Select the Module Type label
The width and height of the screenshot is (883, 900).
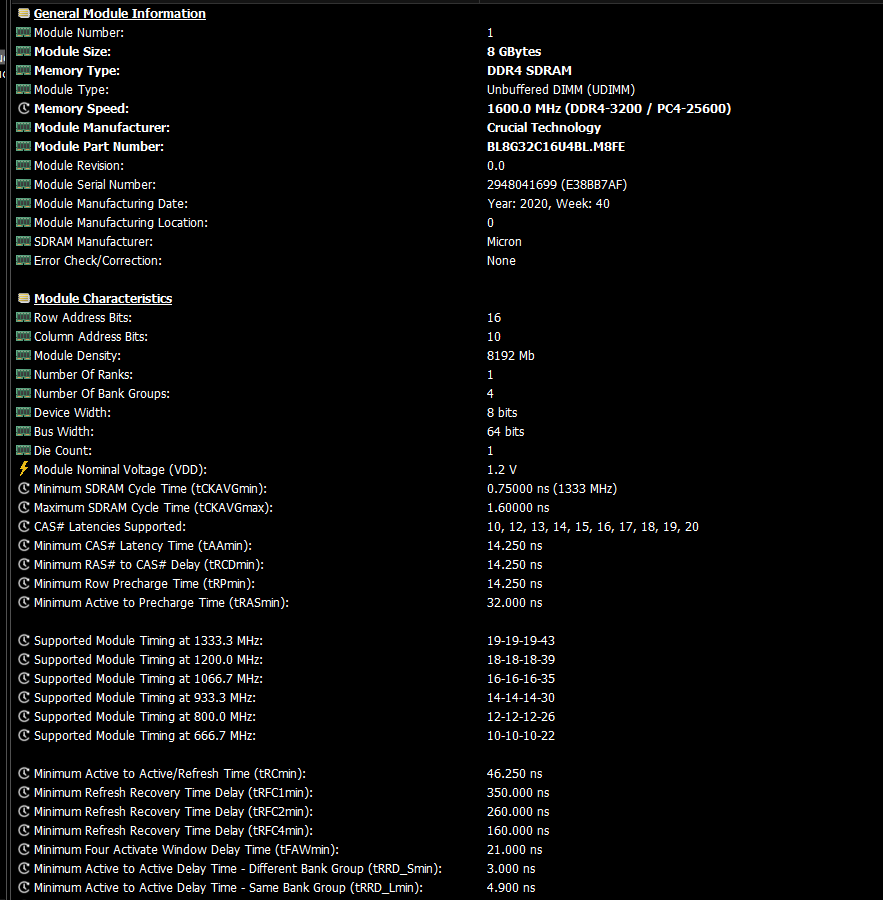point(71,90)
